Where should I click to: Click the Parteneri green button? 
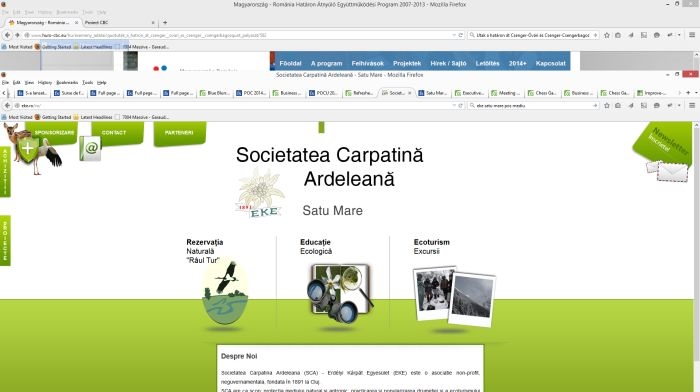179,133
